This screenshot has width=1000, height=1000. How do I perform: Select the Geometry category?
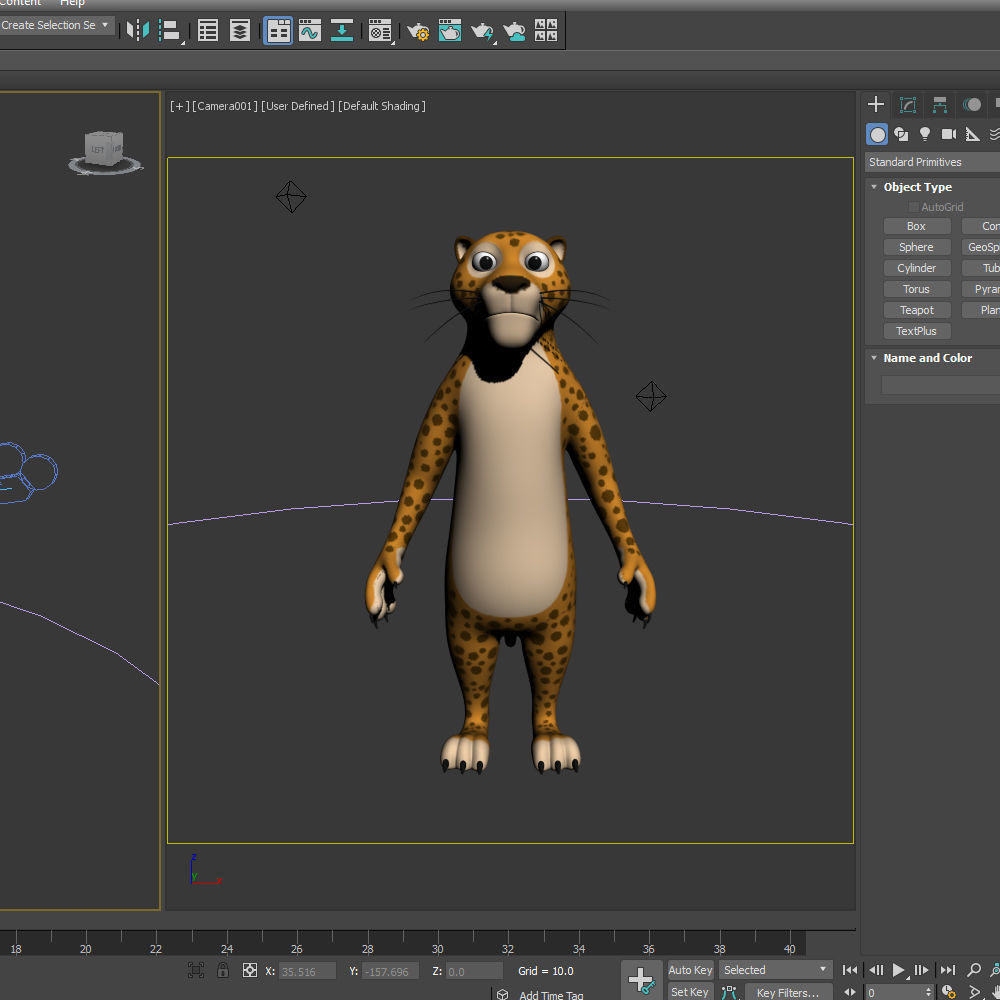coord(878,135)
